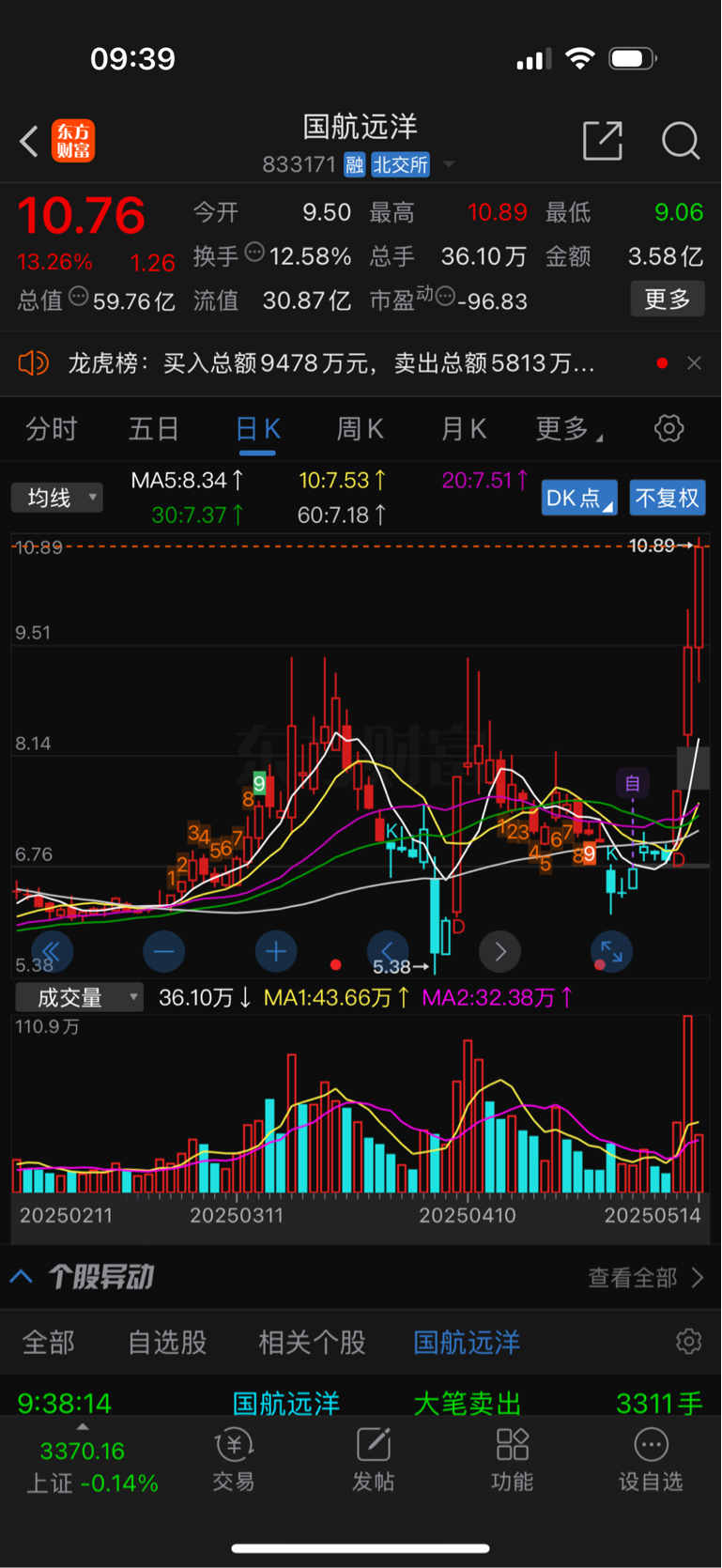722x1568 pixels.
Task: Tap the 总值 info icon
Action: (79, 297)
